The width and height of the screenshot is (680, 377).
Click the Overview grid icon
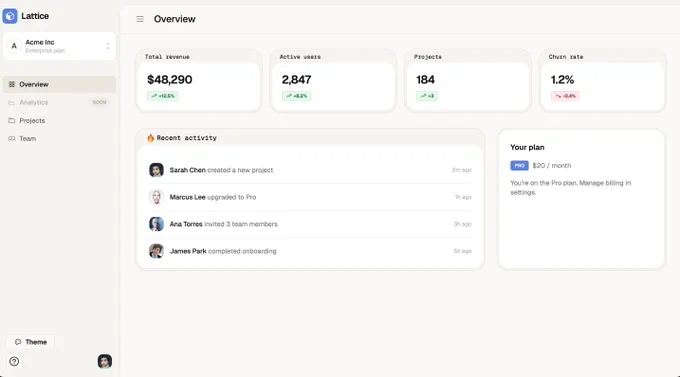[x=12, y=84]
